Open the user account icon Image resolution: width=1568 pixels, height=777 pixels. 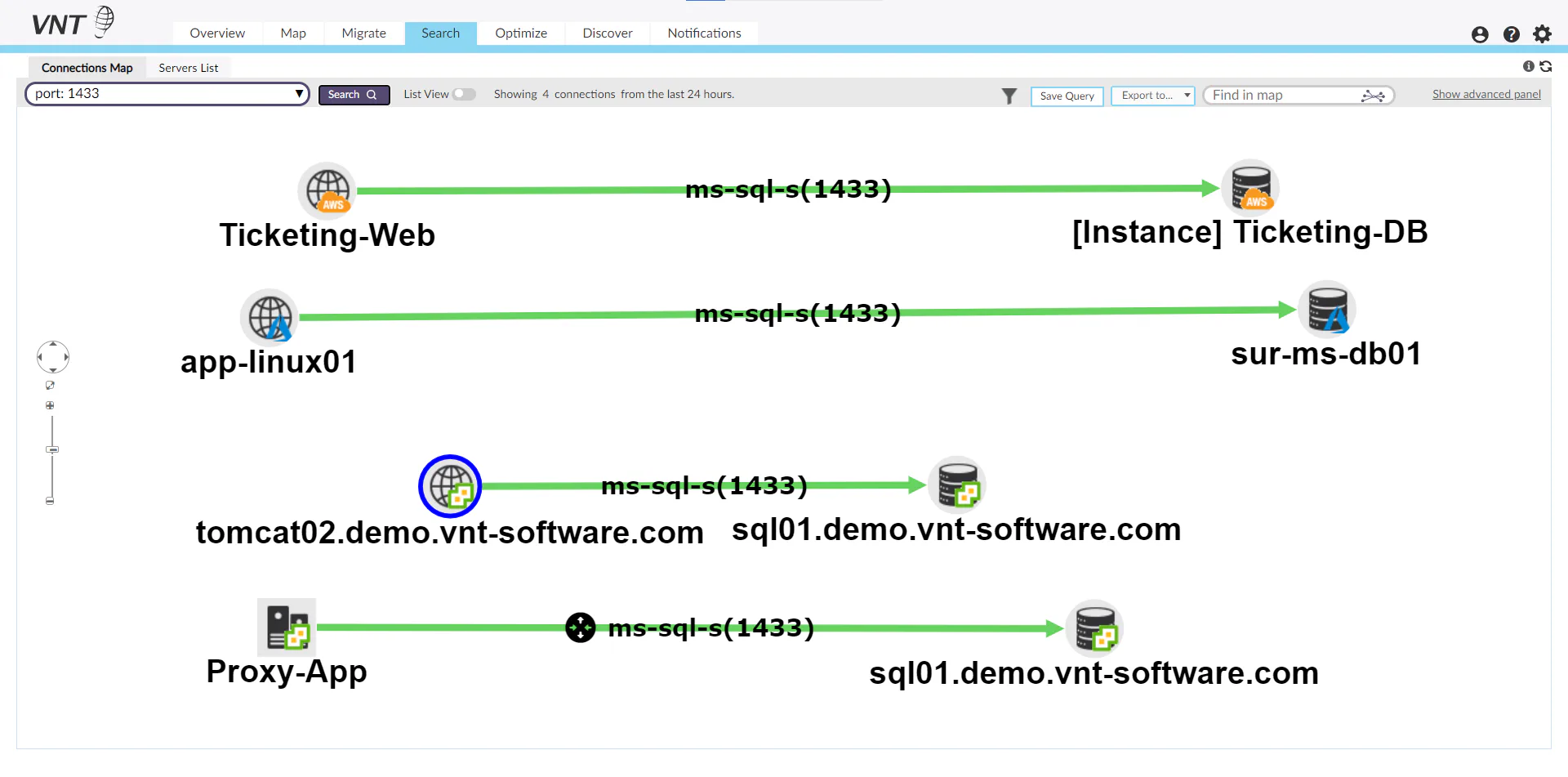(x=1480, y=34)
